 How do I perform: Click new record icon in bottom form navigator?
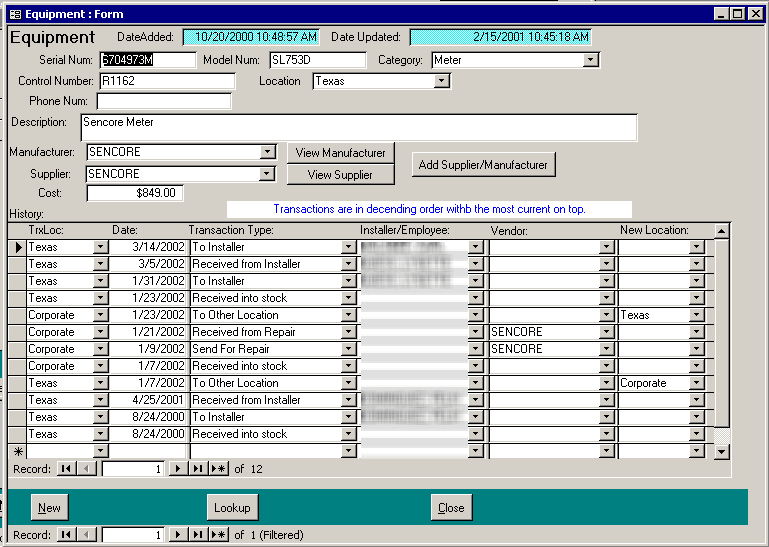[218, 535]
